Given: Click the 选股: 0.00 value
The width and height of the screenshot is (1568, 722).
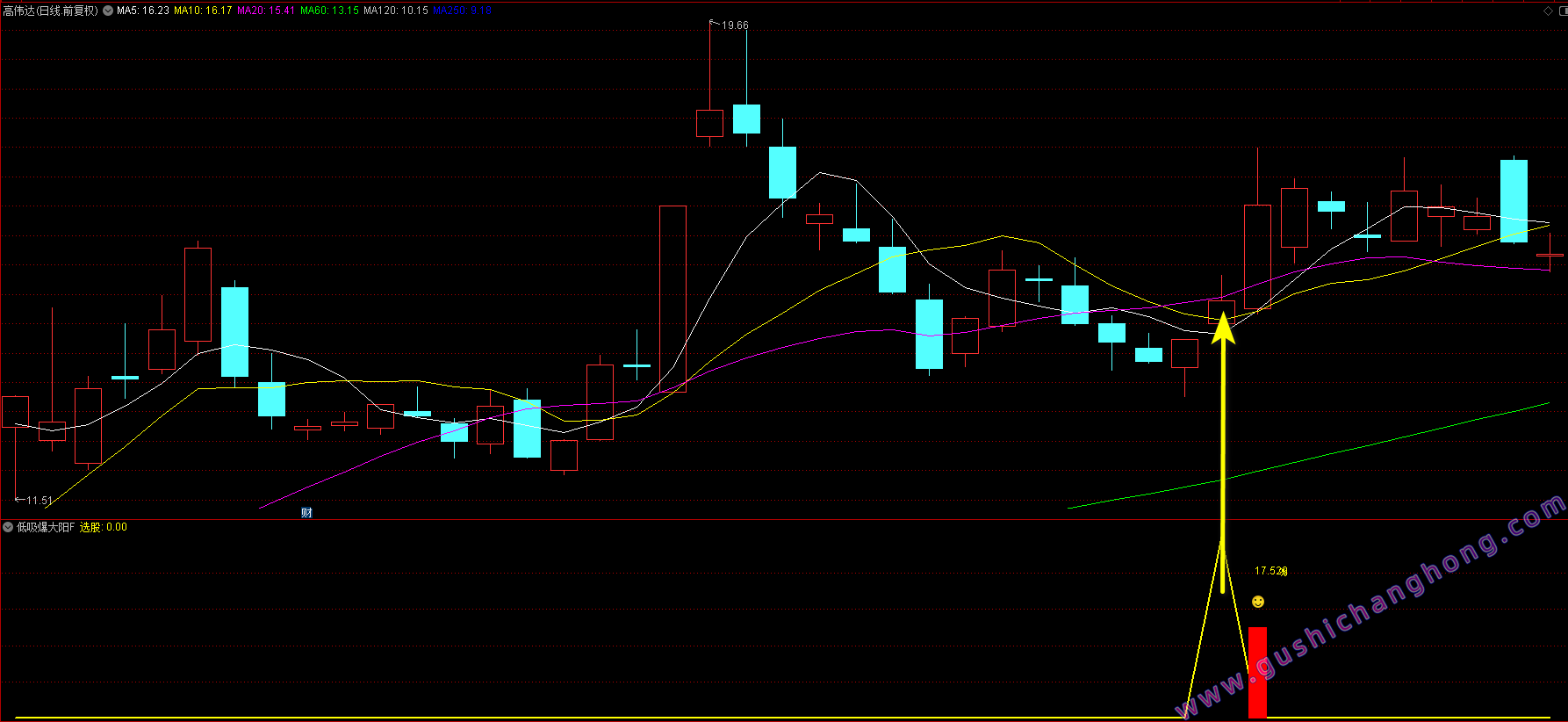Looking at the screenshot, I should [x=104, y=527].
